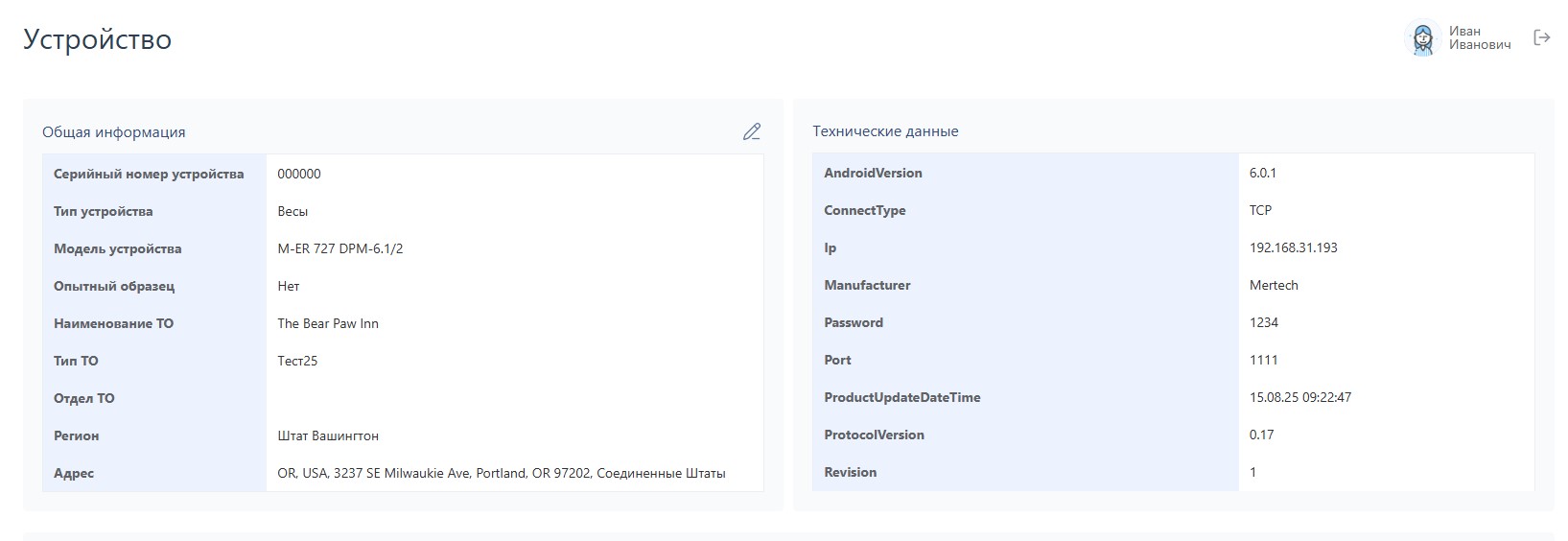The image size is (1568, 541).
Task: Click the Тип ТО value Тест25
Action: (297, 361)
